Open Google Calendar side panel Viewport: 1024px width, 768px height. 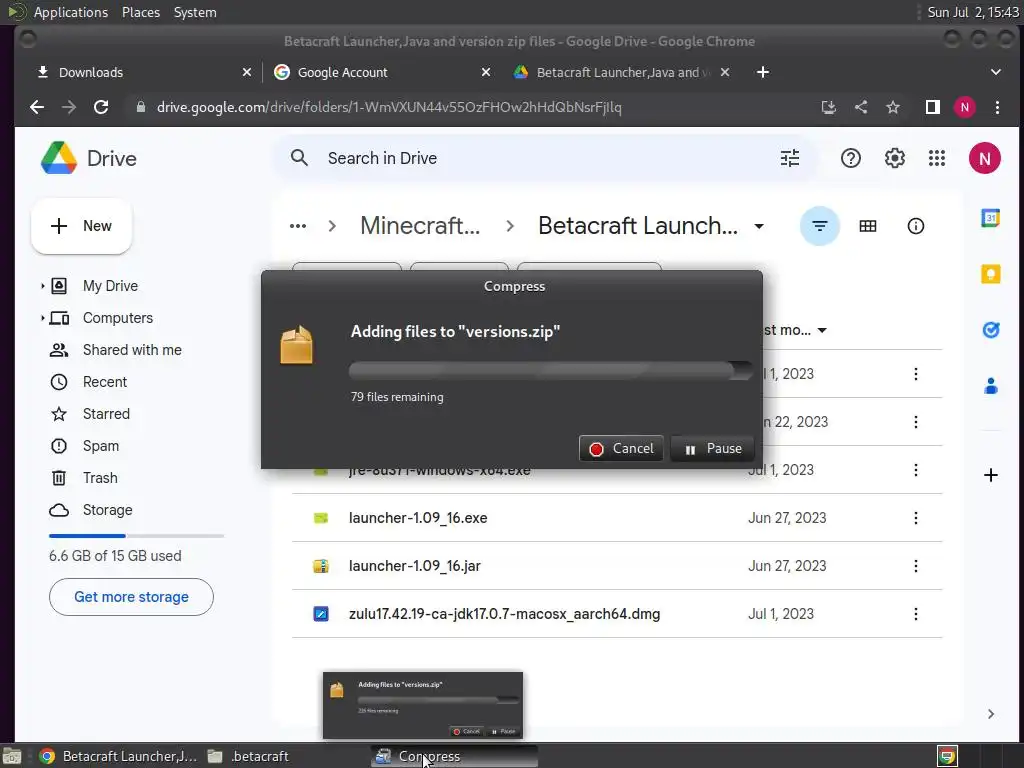point(990,218)
